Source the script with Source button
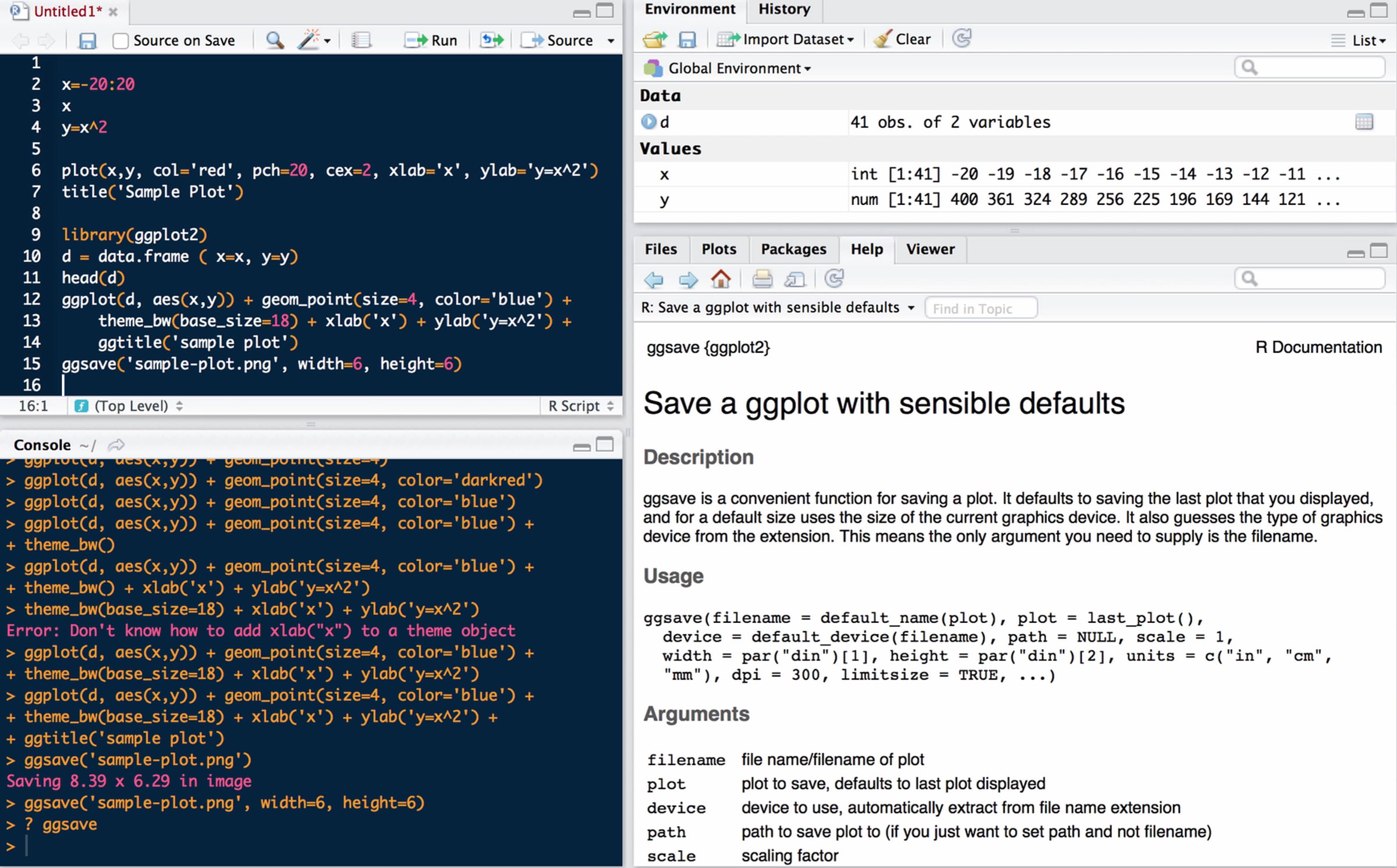 coord(557,40)
